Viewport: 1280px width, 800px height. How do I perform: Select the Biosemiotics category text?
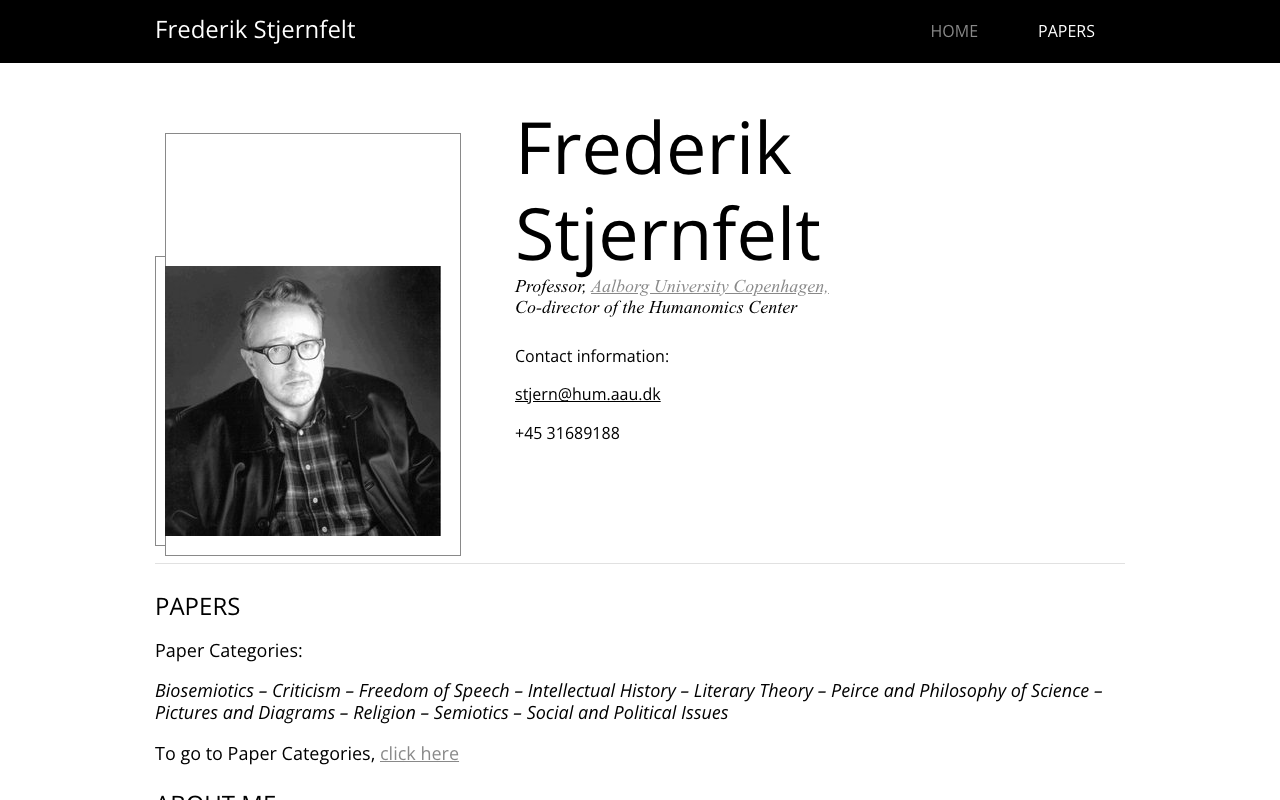[204, 690]
